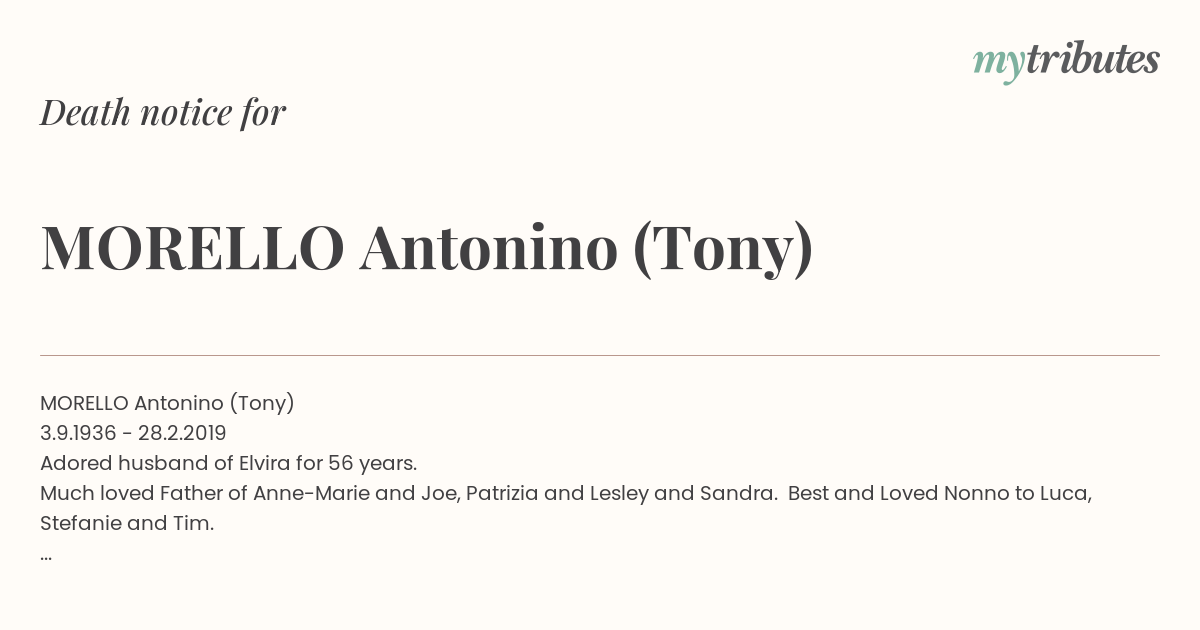Image resolution: width=1200 pixels, height=630 pixels.
Task: Click '(Tony)' in the large title
Action: click(724, 251)
